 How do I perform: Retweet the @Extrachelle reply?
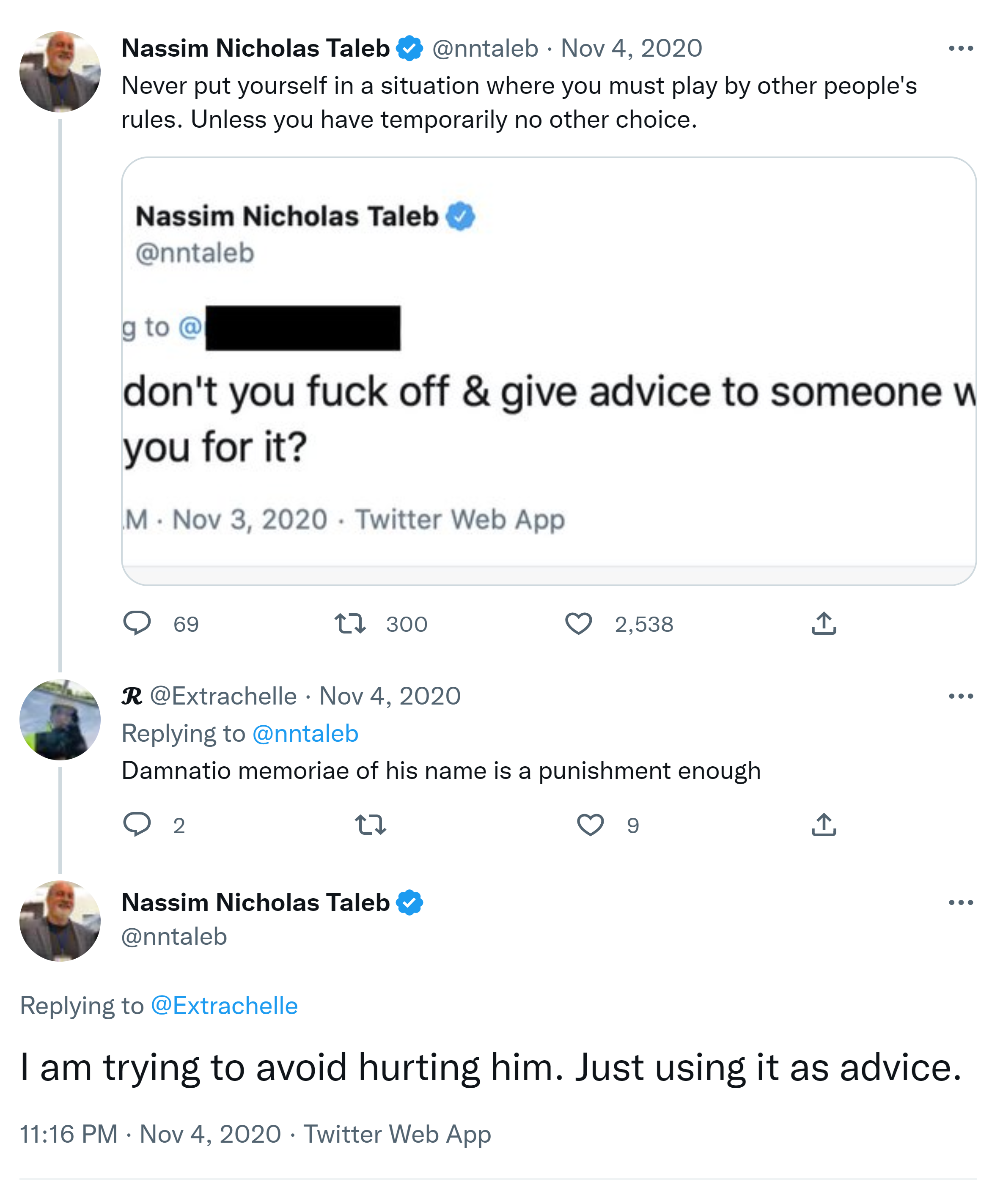[370, 824]
